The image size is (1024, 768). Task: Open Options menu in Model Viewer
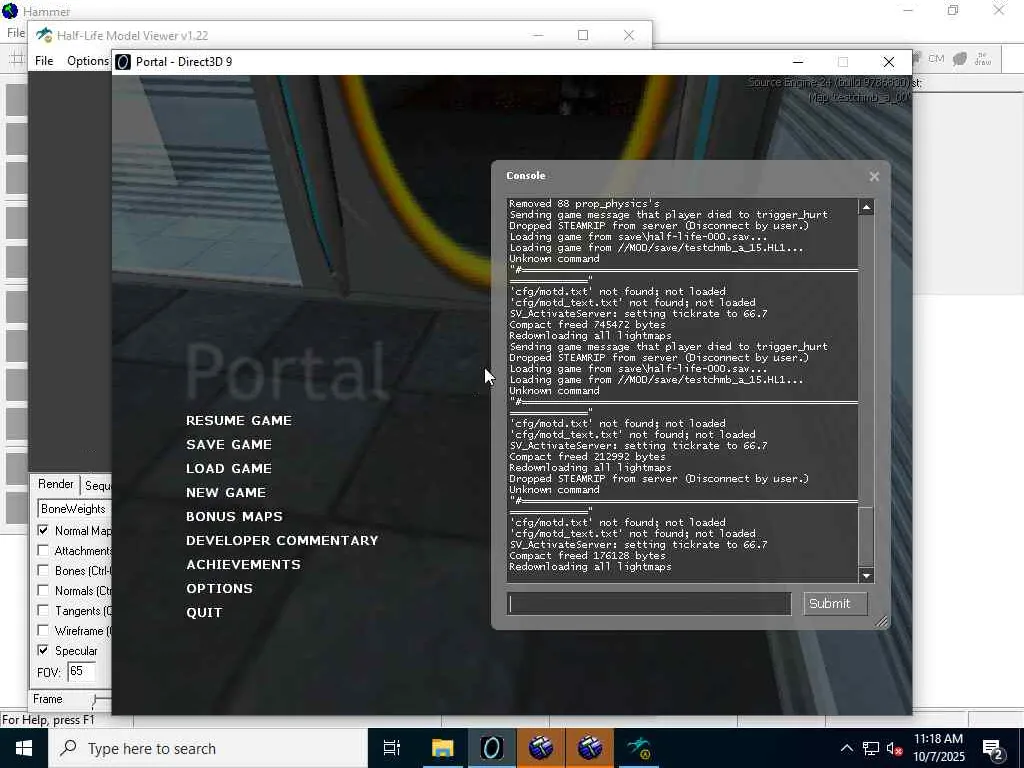tap(88, 61)
